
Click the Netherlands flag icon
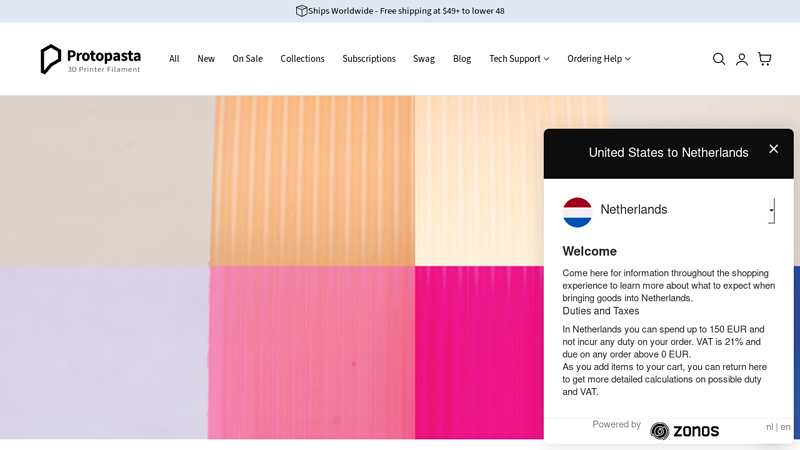click(577, 212)
